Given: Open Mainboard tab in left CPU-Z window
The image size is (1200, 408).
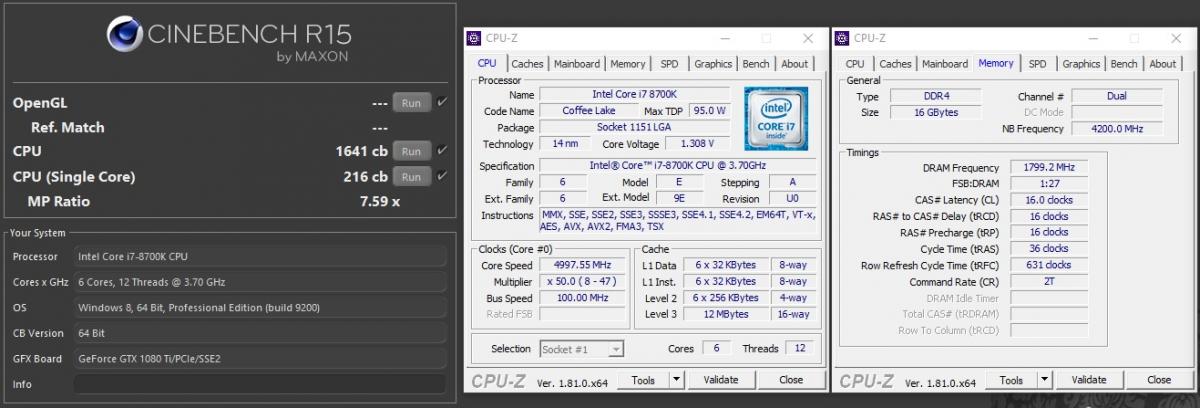Looking at the screenshot, I should coord(577,64).
